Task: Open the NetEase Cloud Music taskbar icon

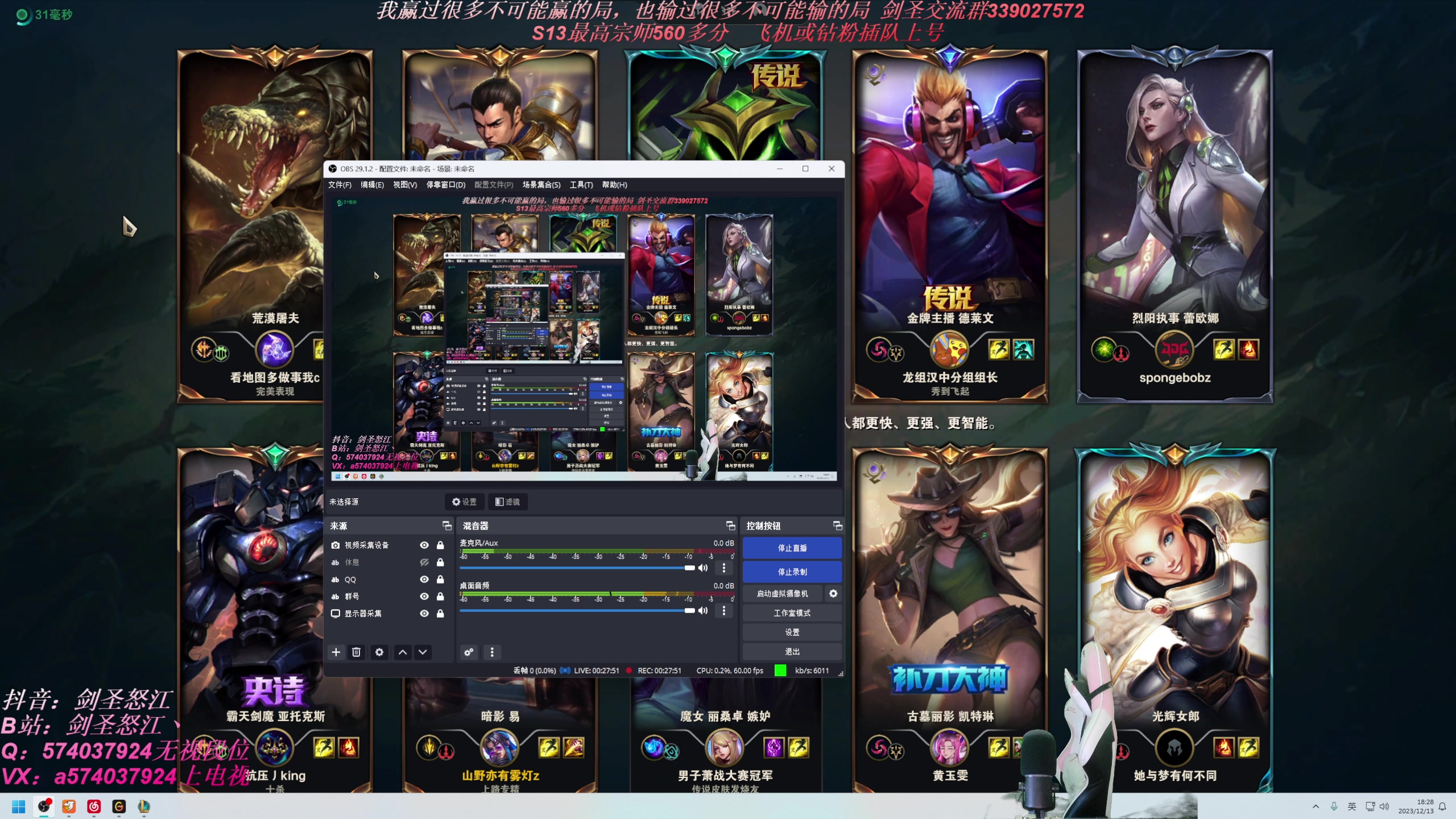Action: point(94,806)
